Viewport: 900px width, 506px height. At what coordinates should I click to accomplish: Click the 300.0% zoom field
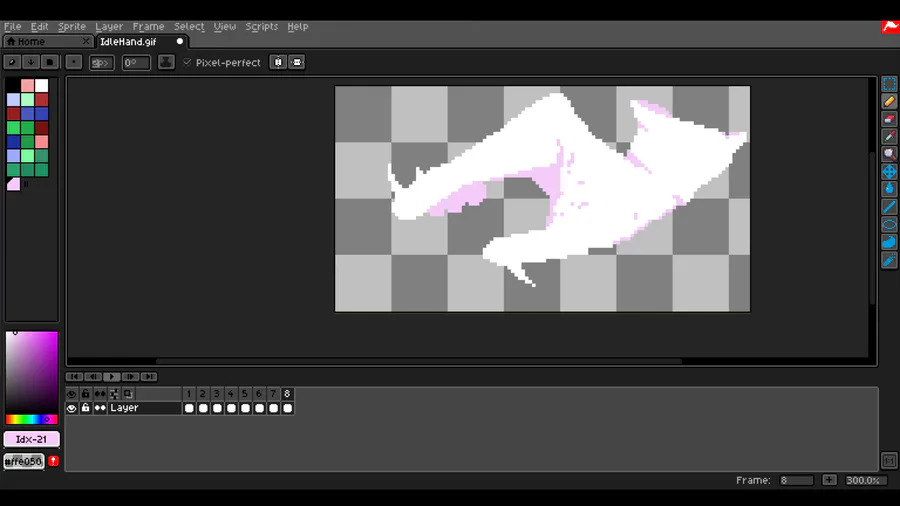click(x=864, y=480)
